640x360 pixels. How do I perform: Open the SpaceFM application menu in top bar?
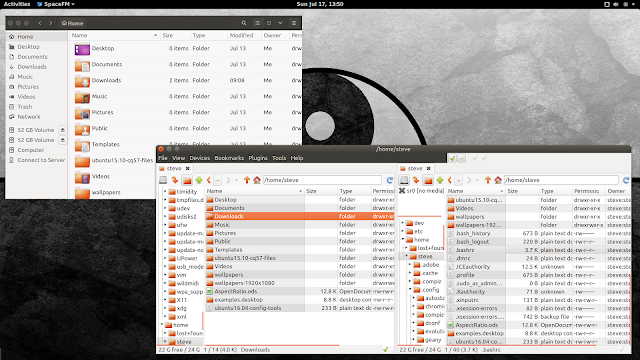pyautogui.click(x=56, y=4)
